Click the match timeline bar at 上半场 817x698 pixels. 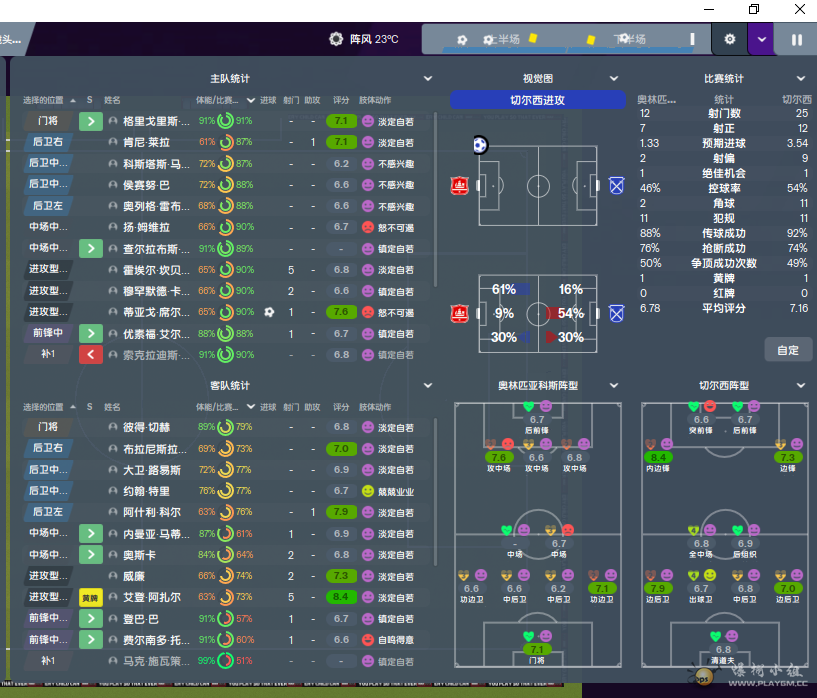click(x=500, y=40)
